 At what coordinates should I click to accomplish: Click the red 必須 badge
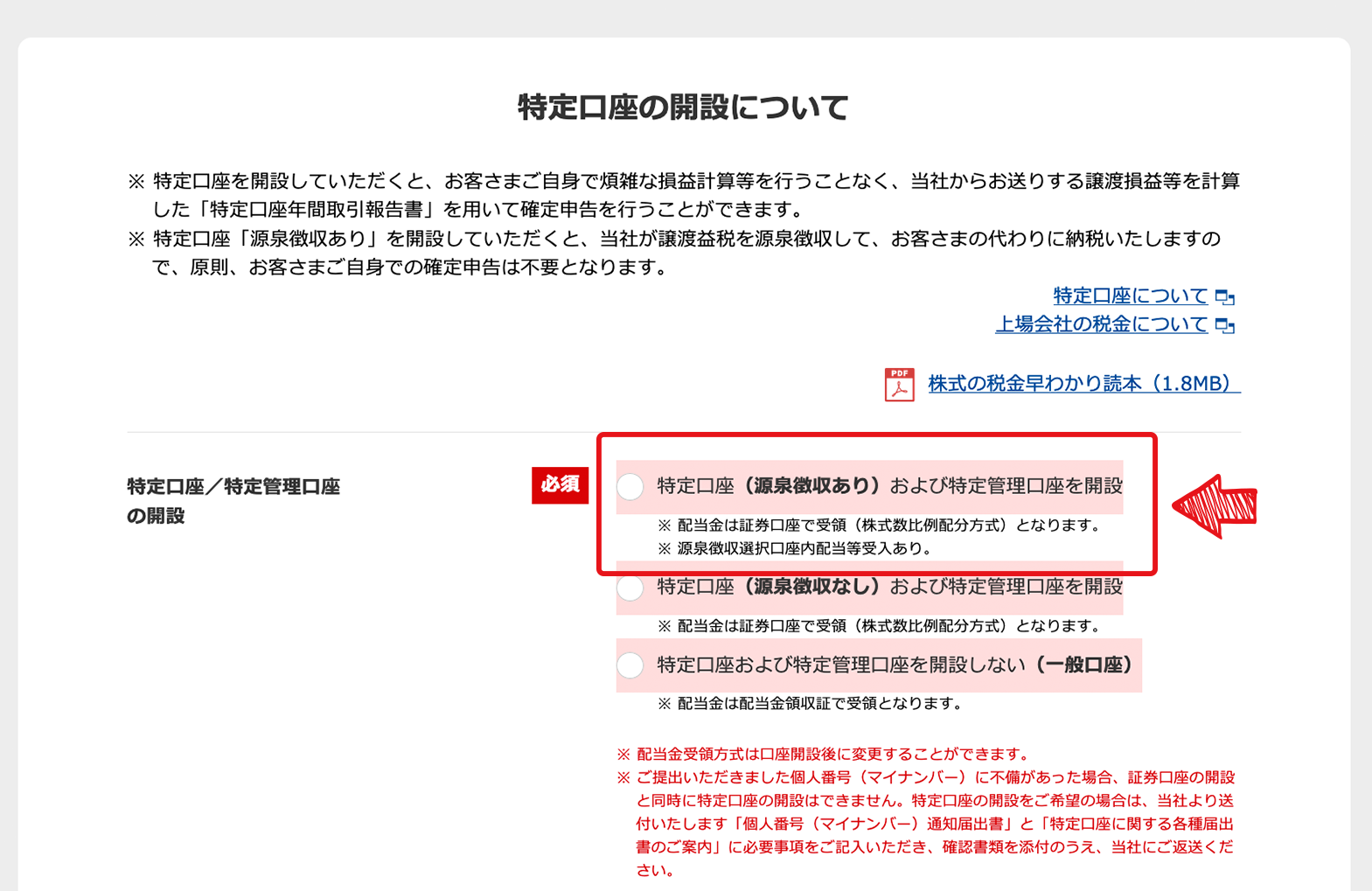click(x=560, y=485)
